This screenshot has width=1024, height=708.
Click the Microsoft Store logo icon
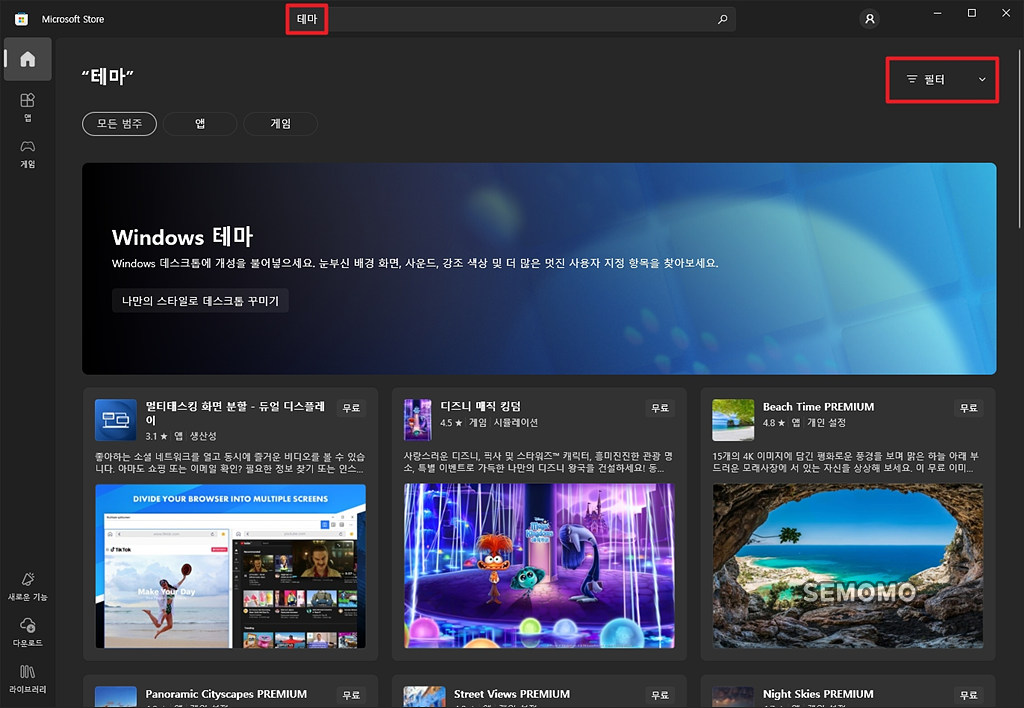point(22,19)
